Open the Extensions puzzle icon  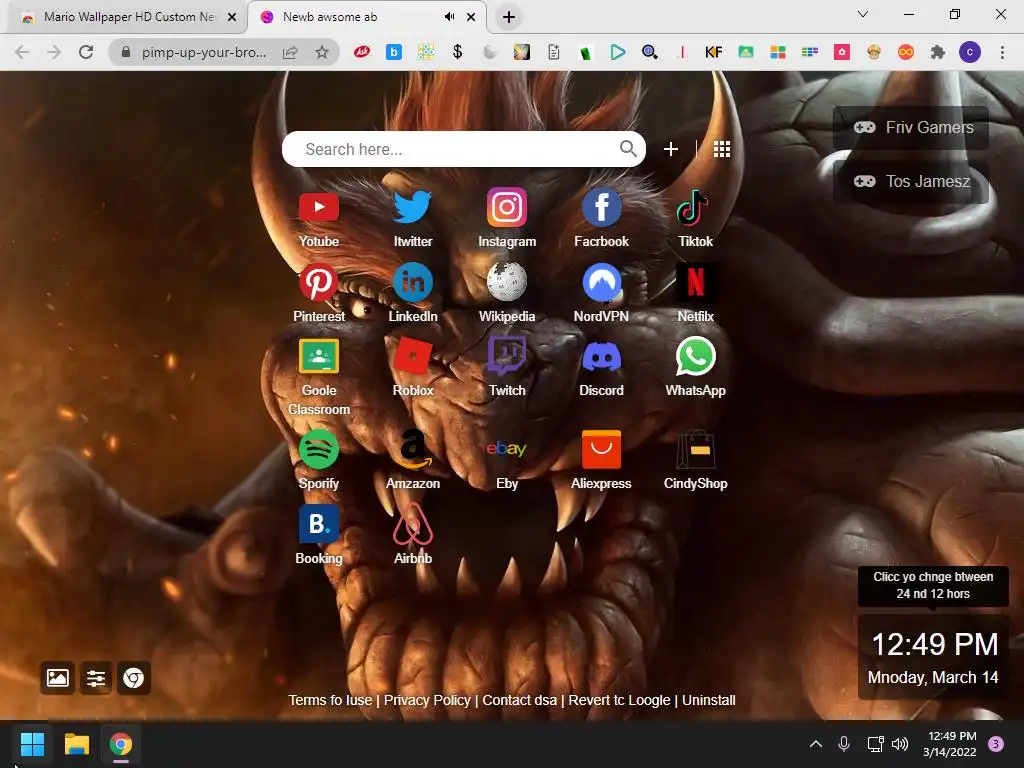pos(938,52)
